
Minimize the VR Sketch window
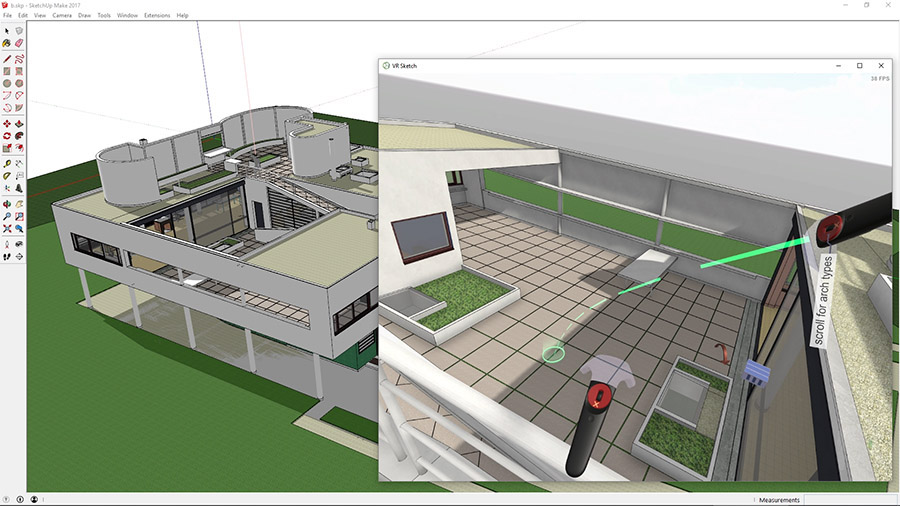pyautogui.click(x=839, y=66)
